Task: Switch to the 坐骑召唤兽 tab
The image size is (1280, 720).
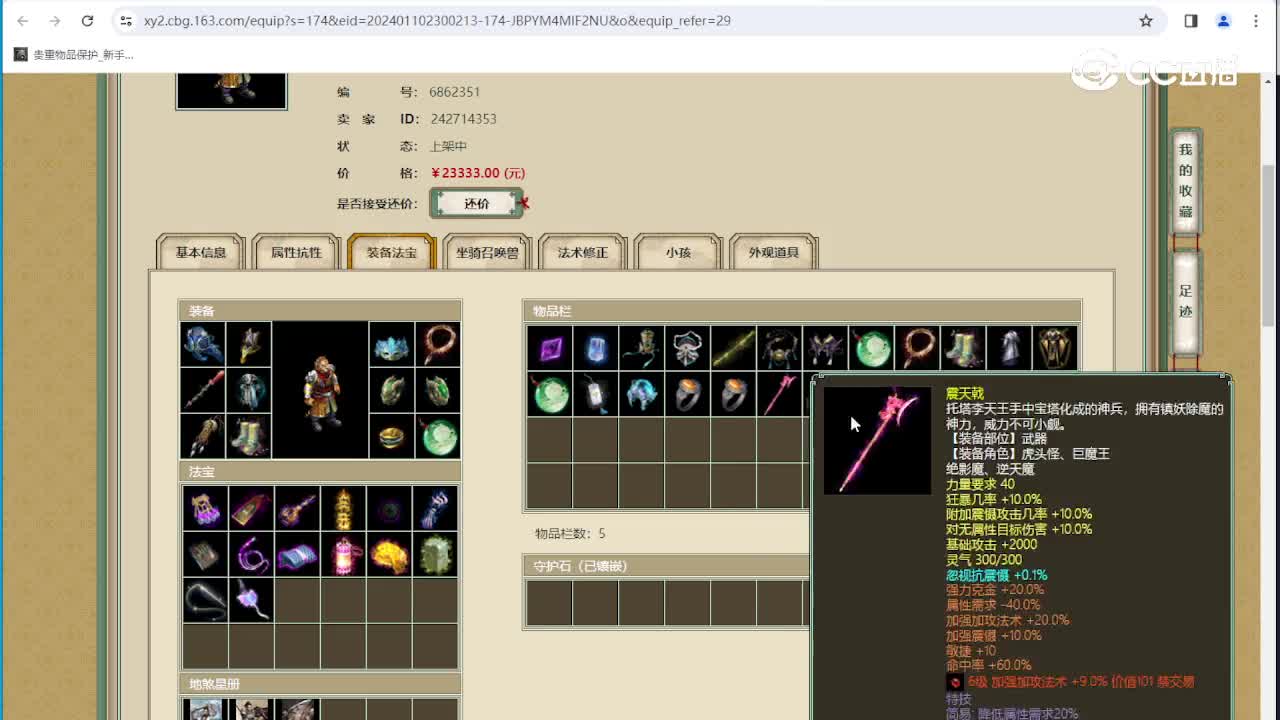Action: pos(487,252)
